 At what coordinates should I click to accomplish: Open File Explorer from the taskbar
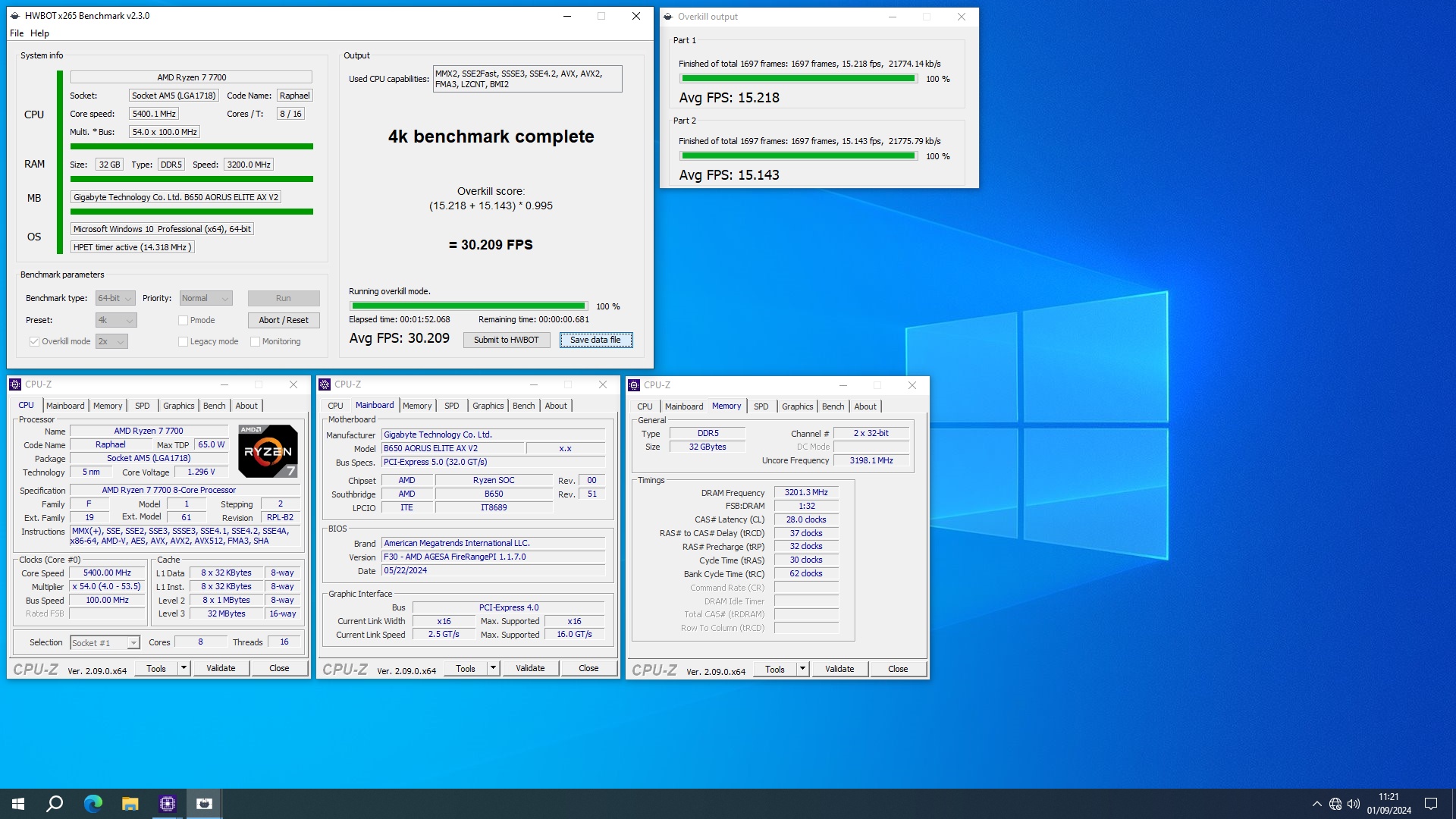point(130,804)
